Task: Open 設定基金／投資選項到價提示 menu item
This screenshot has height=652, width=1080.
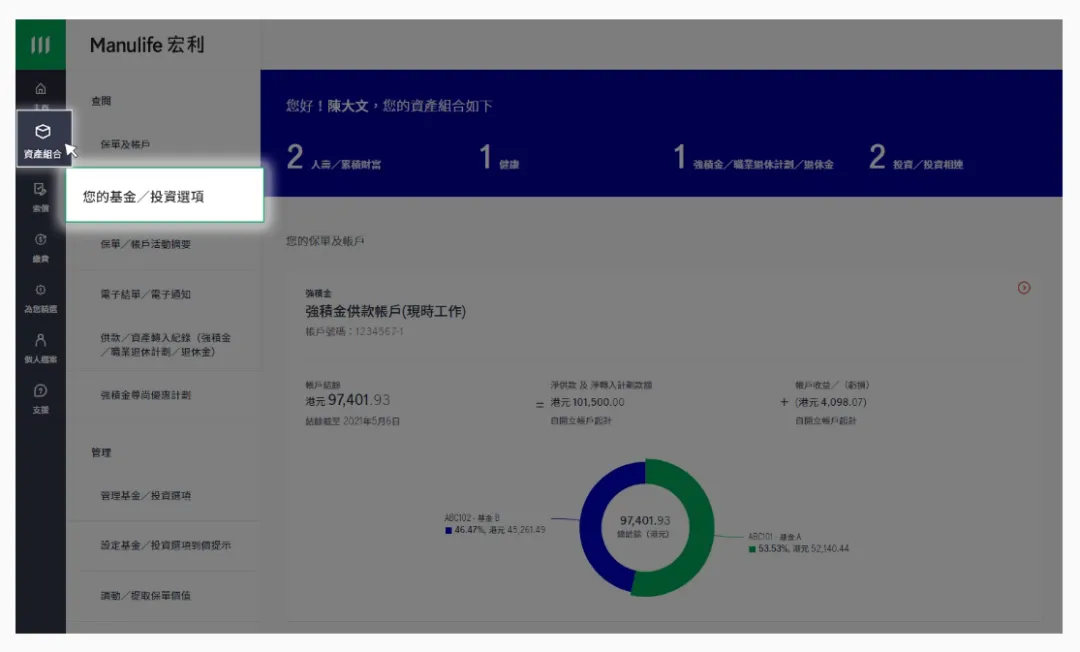Action: click(165, 545)
